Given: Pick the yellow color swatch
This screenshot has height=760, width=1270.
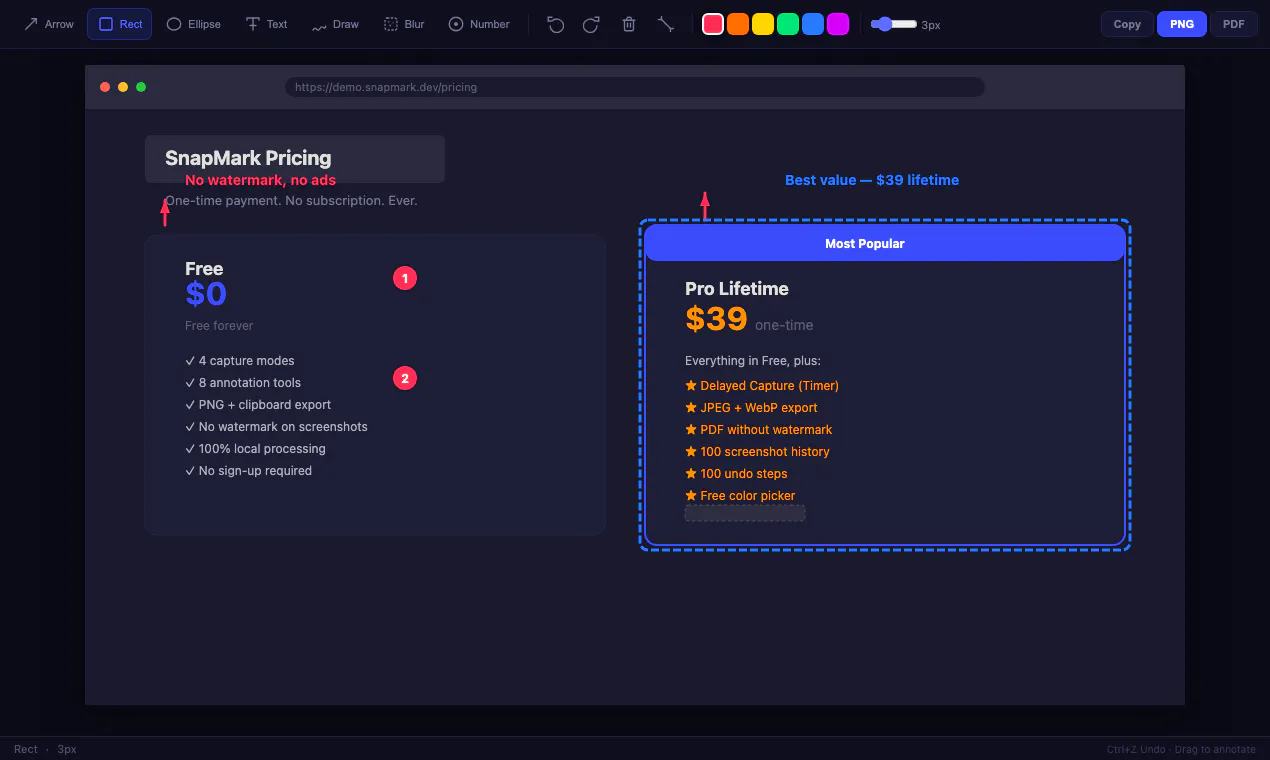Looking at the screenshot, I should pos(763,24).
